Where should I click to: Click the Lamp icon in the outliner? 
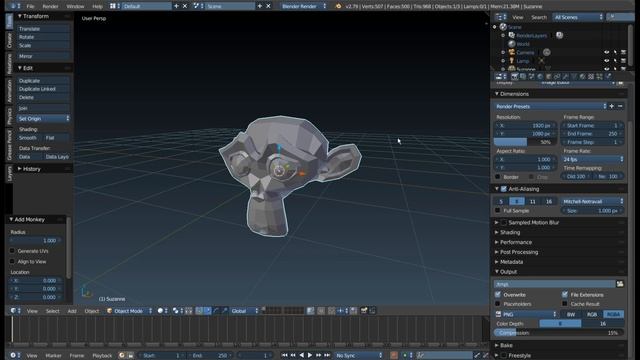pos(511,61)
